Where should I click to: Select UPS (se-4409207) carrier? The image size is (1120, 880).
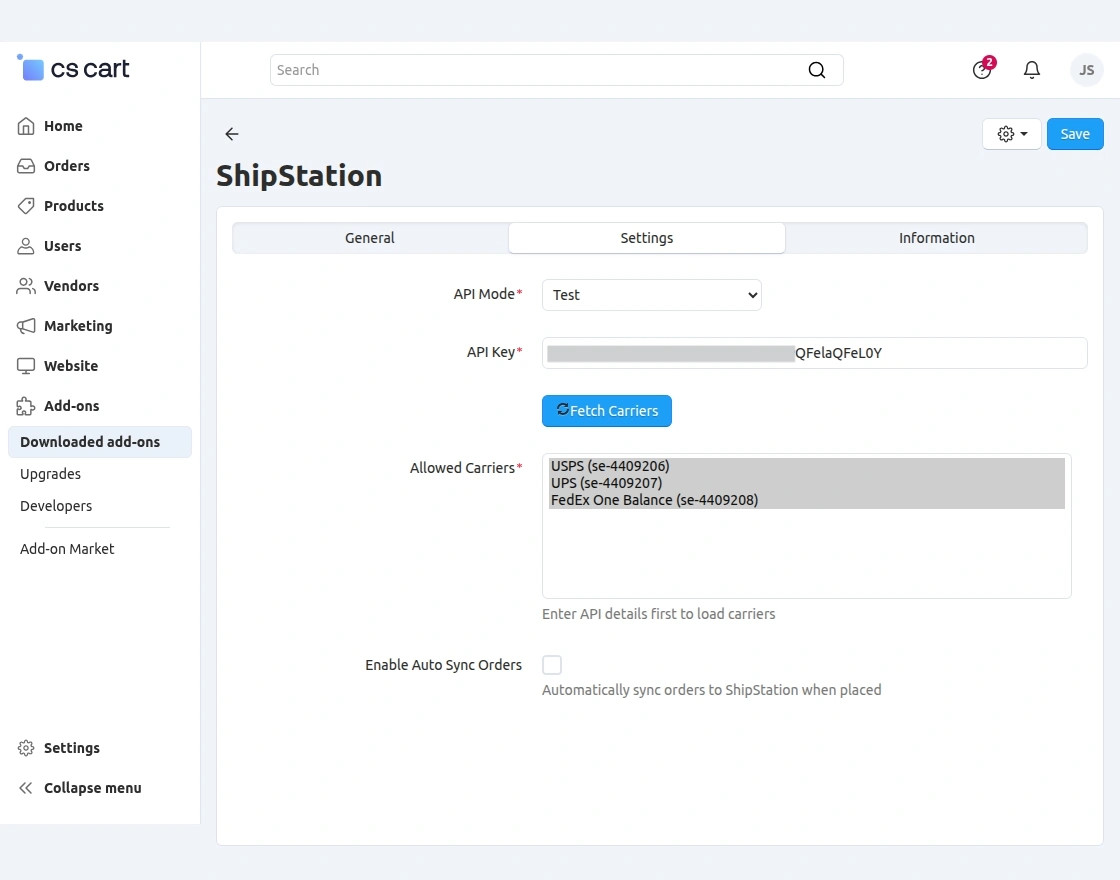806,483
